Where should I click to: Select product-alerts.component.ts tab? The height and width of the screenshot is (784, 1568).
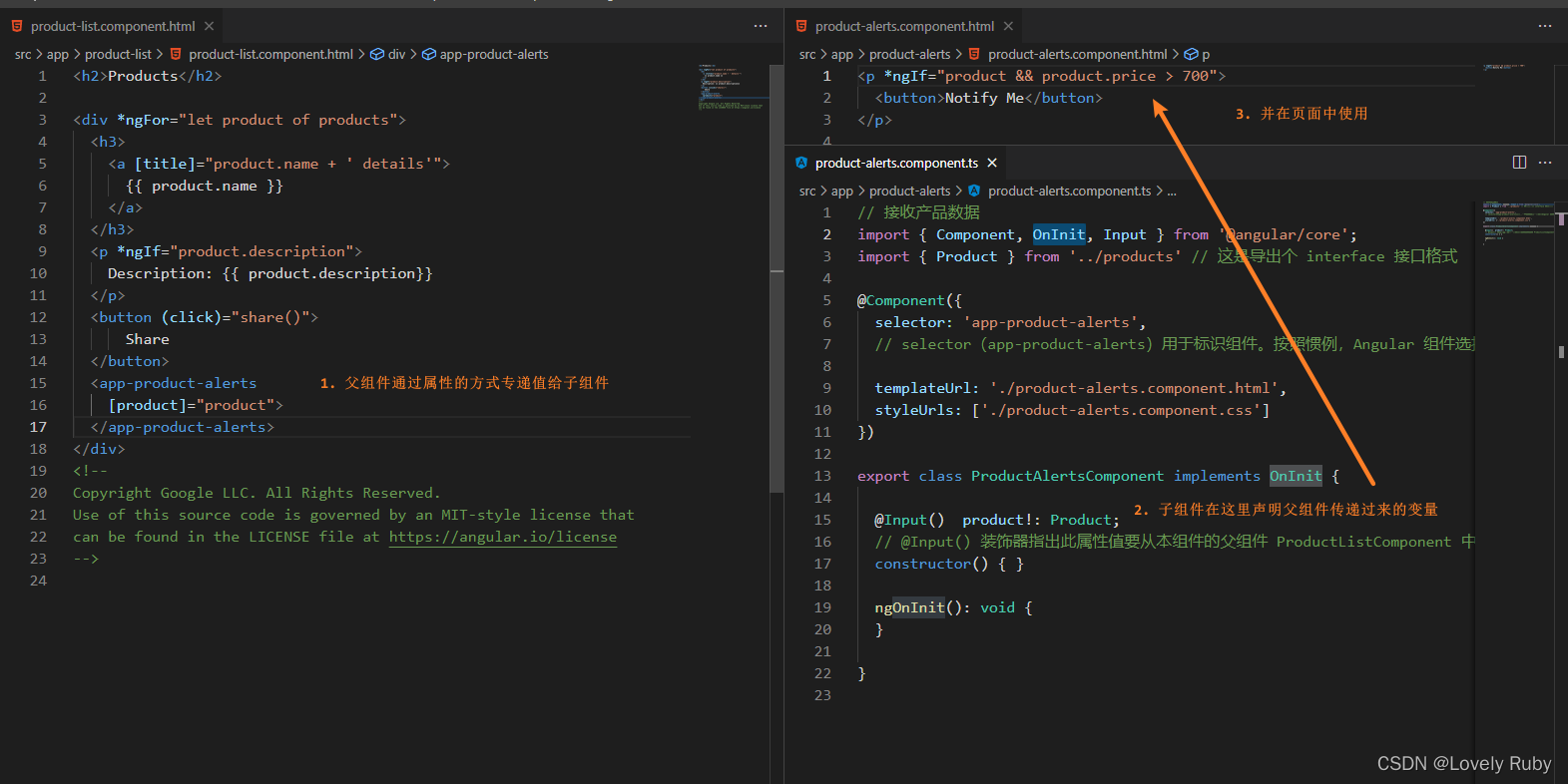tap(895, 163)
